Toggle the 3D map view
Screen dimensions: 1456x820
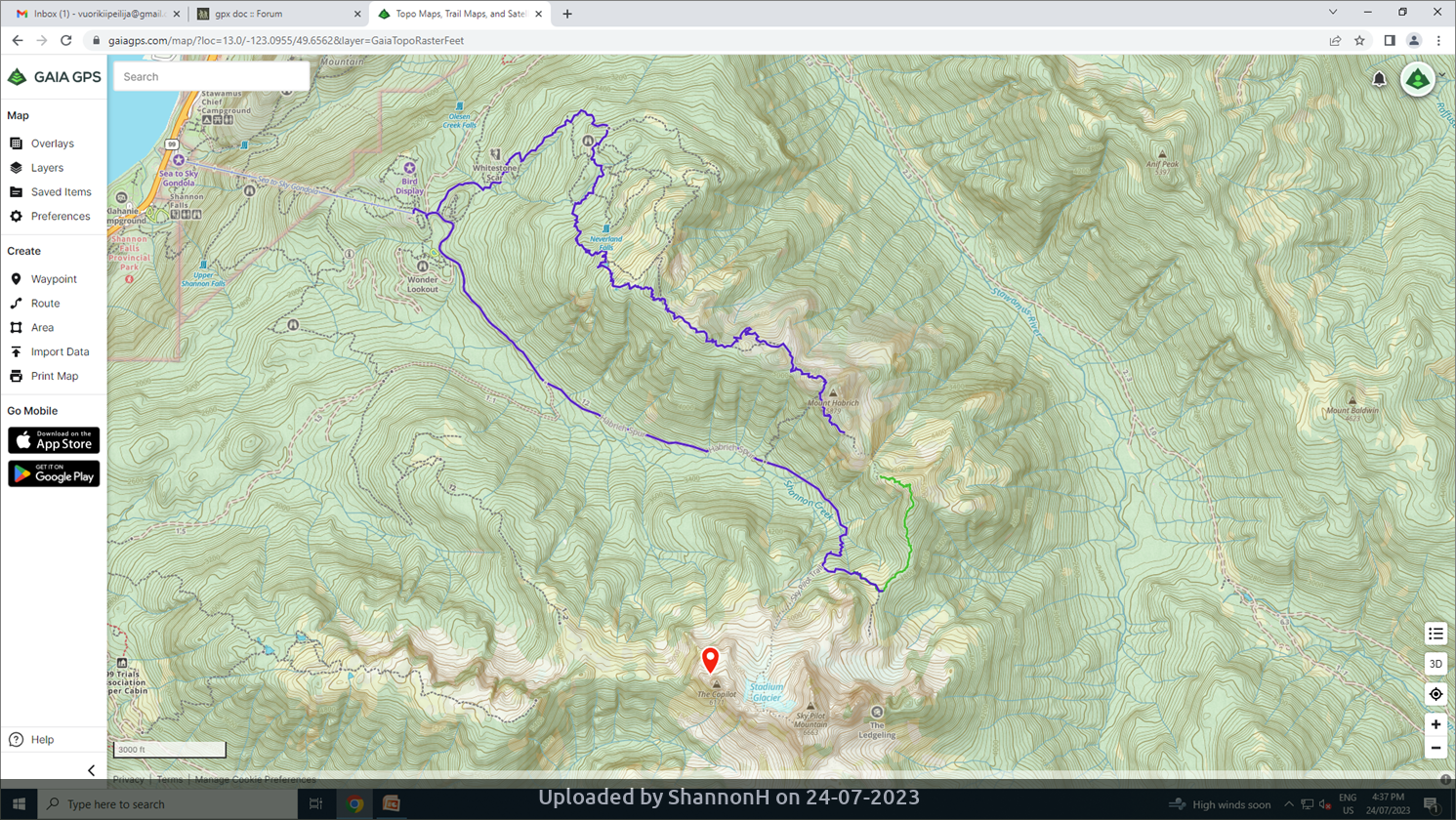pyautogui.click(x=1435, y=664)
